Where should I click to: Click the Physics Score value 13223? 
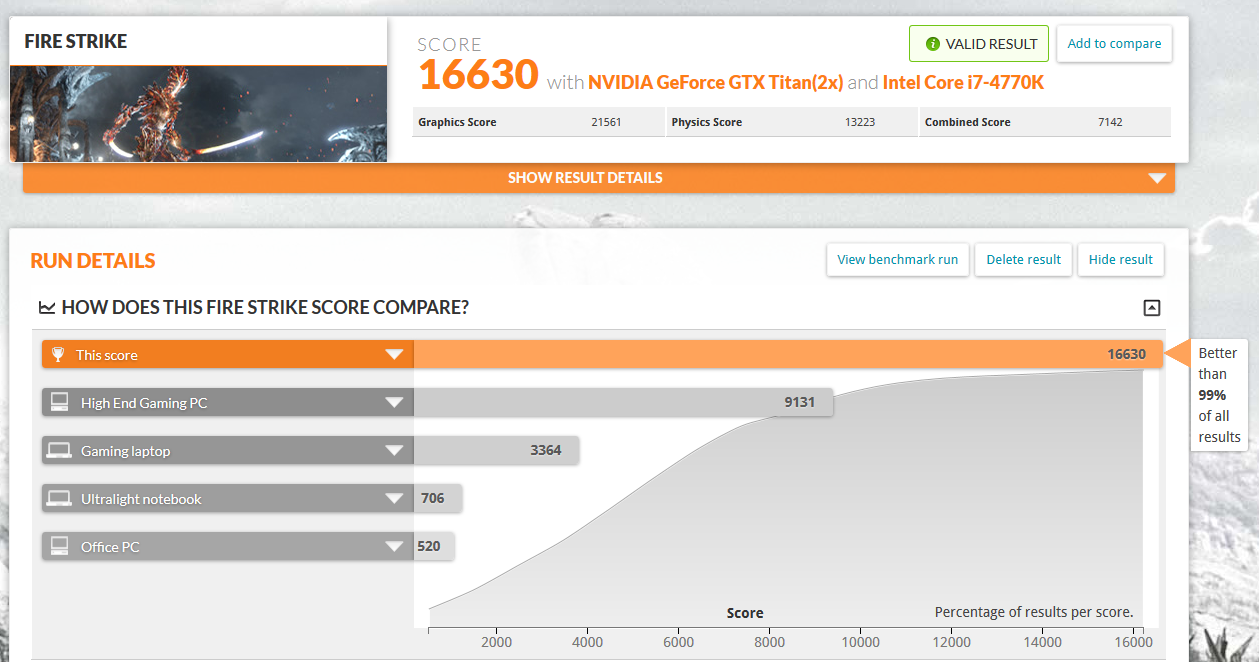[860, 122]
